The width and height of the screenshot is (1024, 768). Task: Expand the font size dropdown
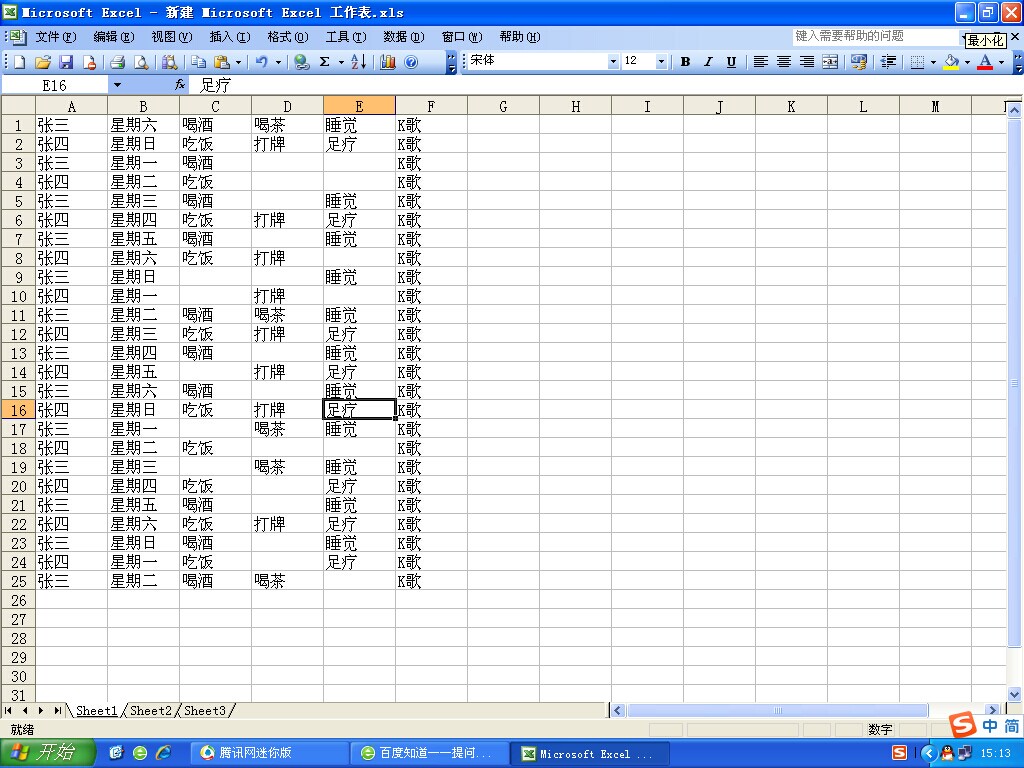tap(661, 62)
